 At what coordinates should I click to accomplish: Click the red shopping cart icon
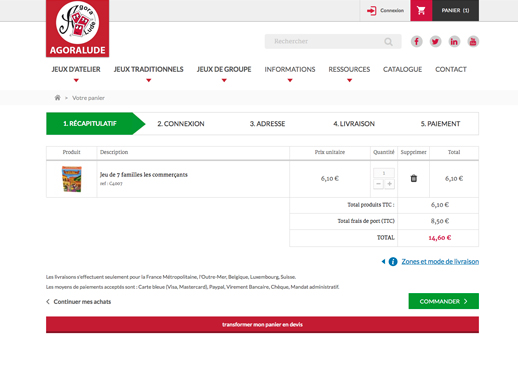tap(421, 10)
